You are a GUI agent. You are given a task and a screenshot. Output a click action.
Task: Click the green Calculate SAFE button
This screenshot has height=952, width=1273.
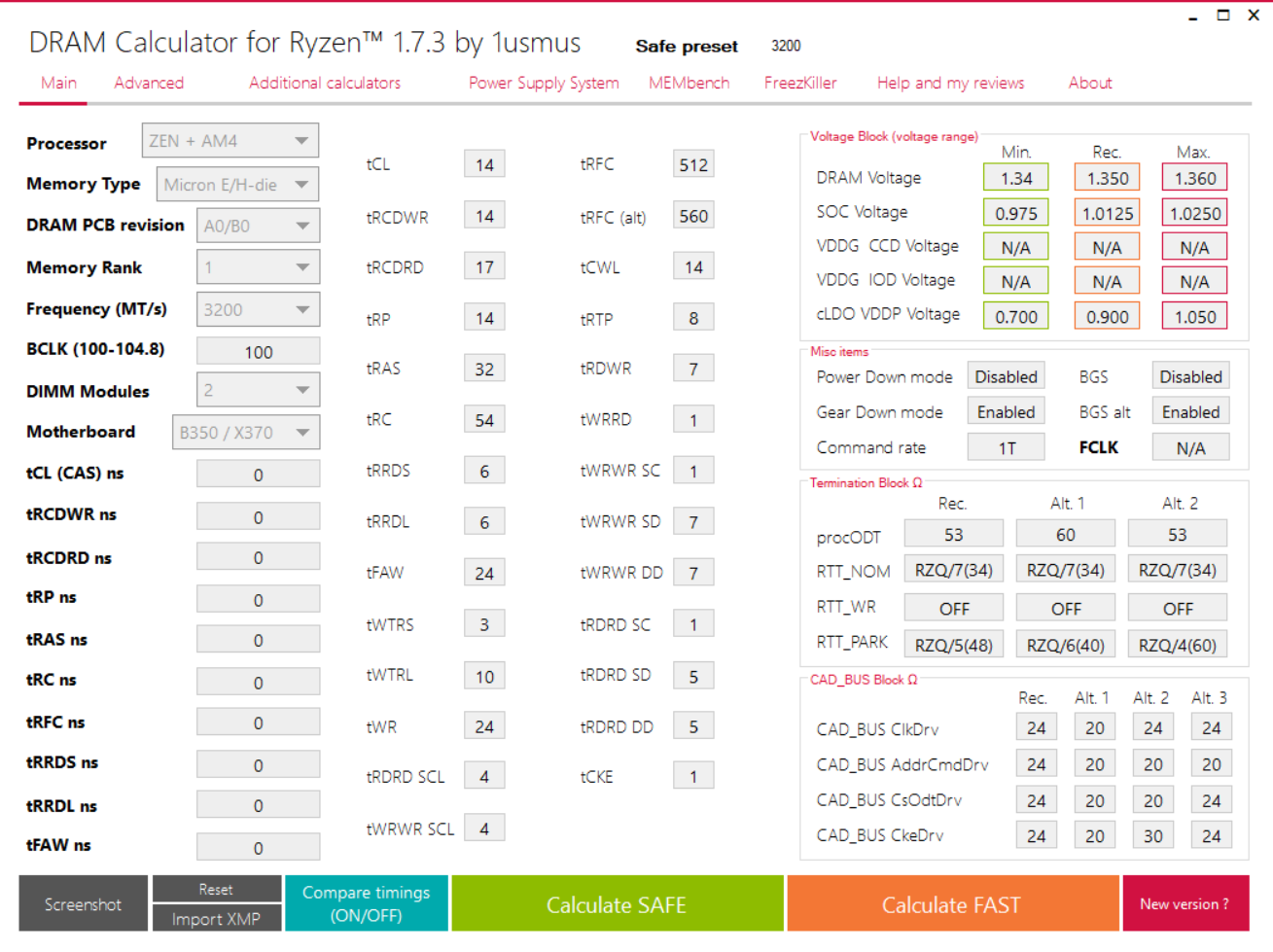[617, 904]
